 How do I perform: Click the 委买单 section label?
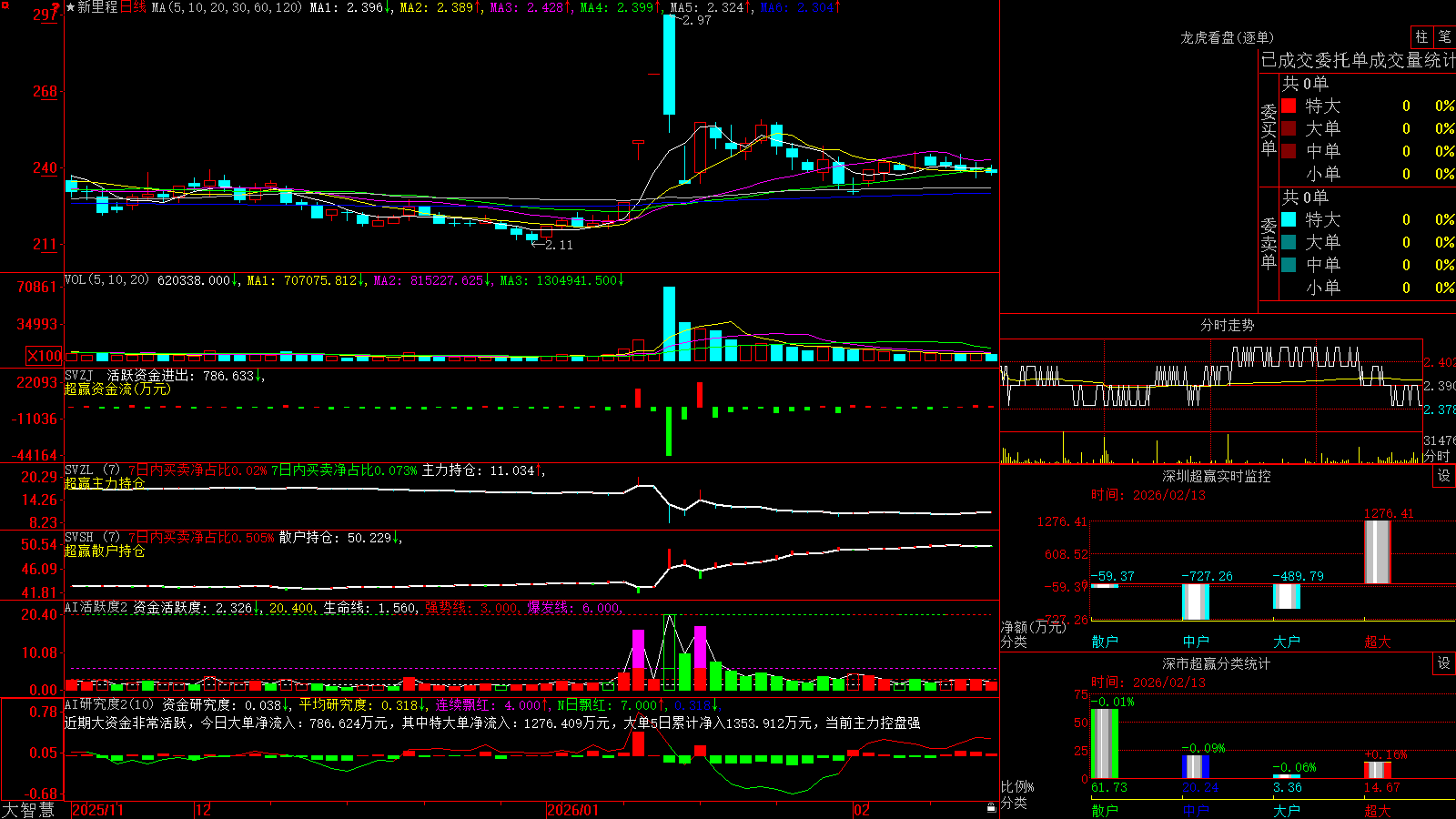tap(1269, 129)
